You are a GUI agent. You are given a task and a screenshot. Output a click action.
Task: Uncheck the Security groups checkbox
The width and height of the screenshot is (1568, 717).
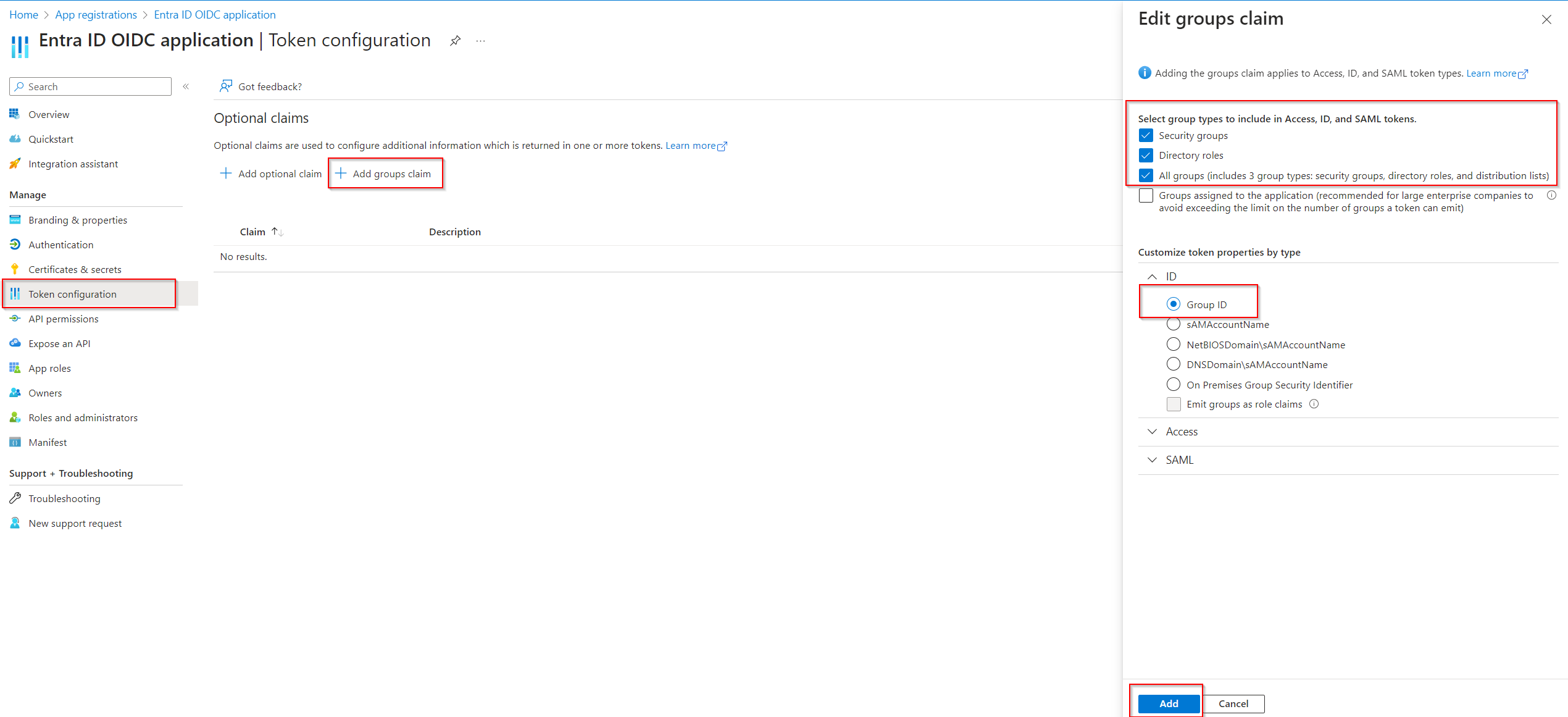[1146, 135]
